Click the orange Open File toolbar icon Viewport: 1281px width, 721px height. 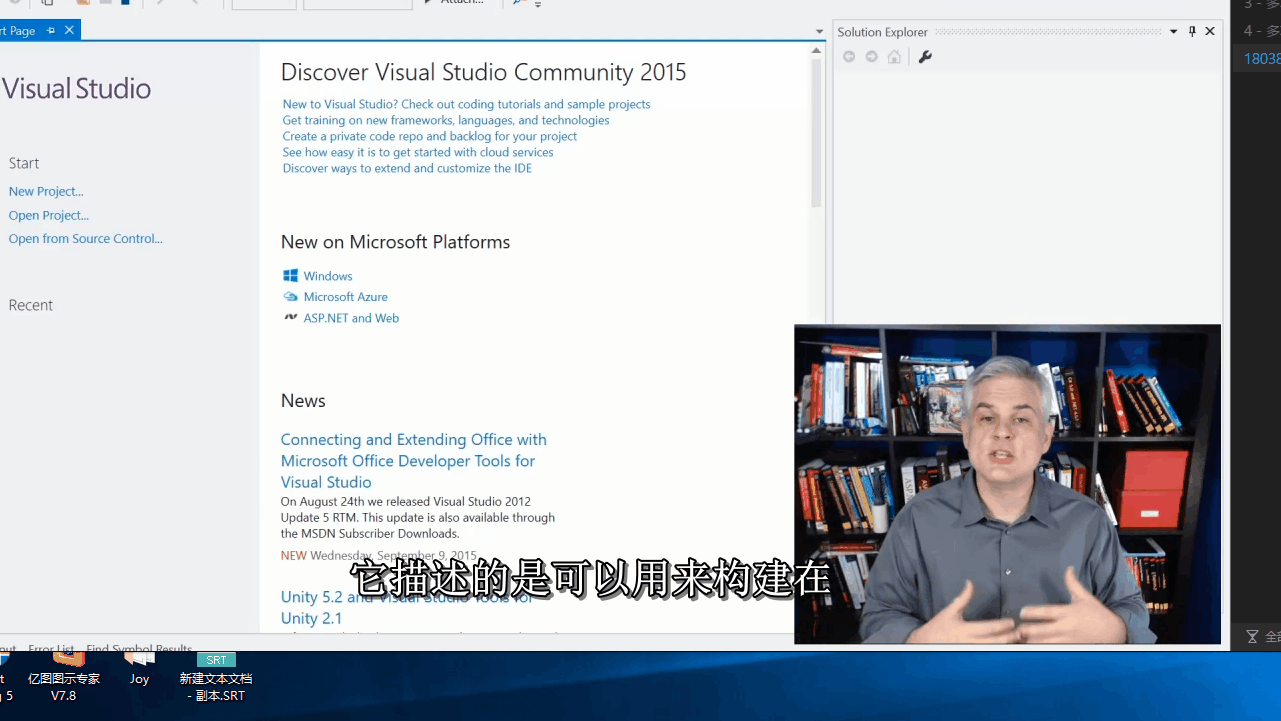[83, 3]
